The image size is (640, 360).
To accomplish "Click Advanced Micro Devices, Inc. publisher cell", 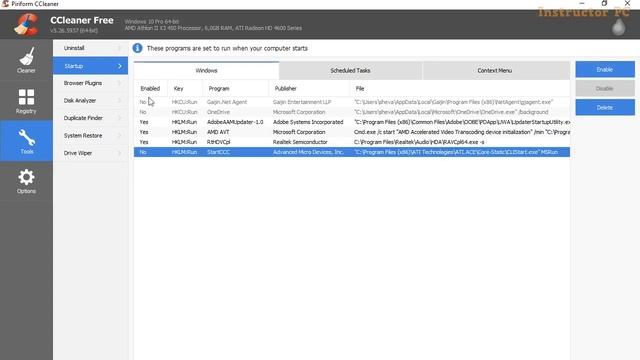I will [308, 152].
